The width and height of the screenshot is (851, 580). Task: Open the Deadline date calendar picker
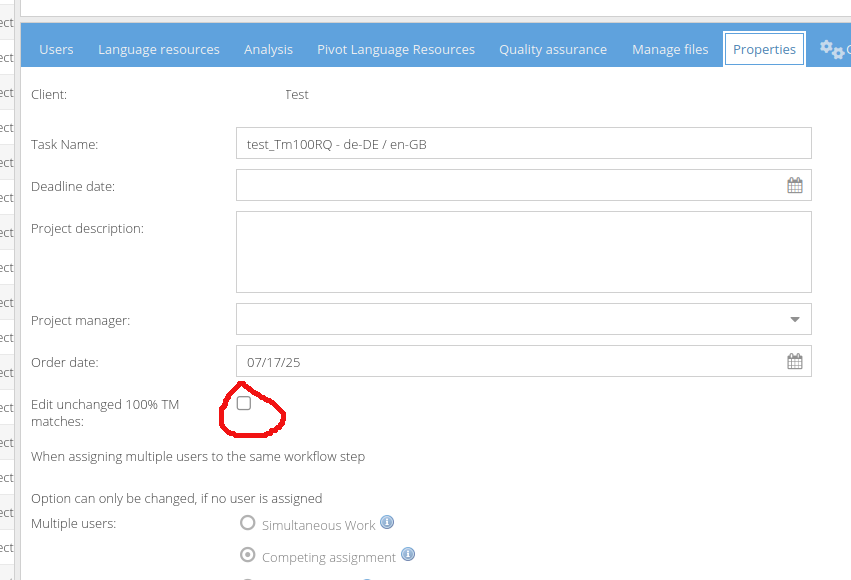point(795,185)
